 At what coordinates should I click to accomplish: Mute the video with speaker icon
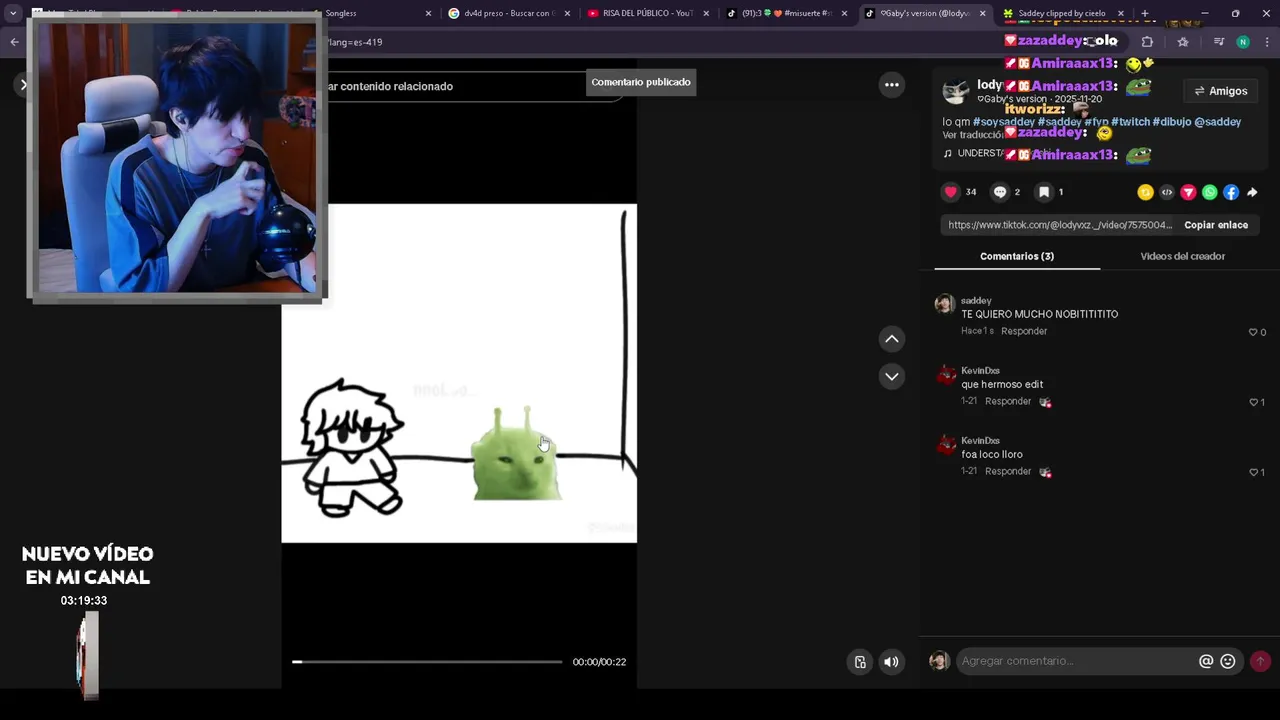tap(891, 662)
